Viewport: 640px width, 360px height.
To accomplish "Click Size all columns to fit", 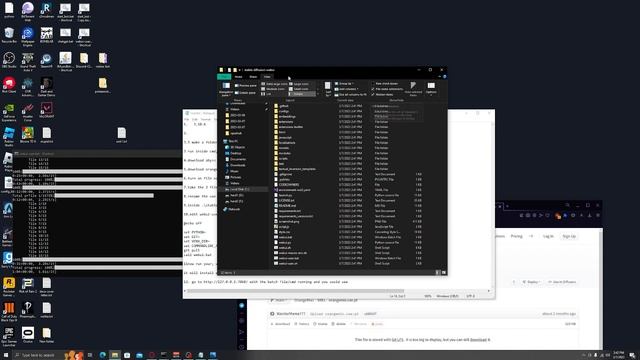I will coord(351,94).
